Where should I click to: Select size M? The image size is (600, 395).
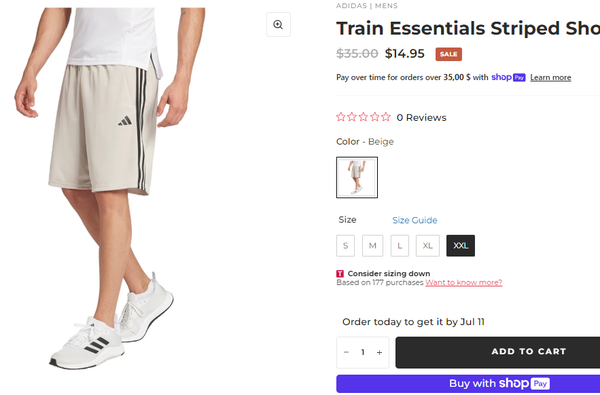click(x=372, y=246)
